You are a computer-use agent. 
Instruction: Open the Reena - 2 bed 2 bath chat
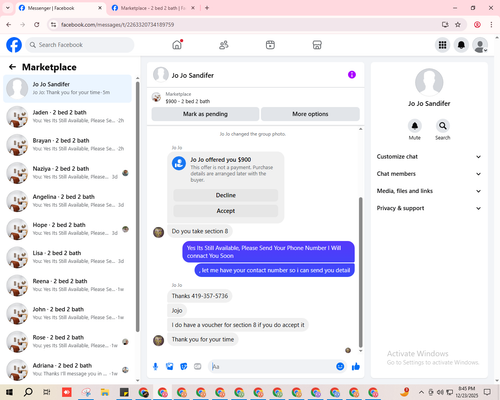[x=67, y=285]
